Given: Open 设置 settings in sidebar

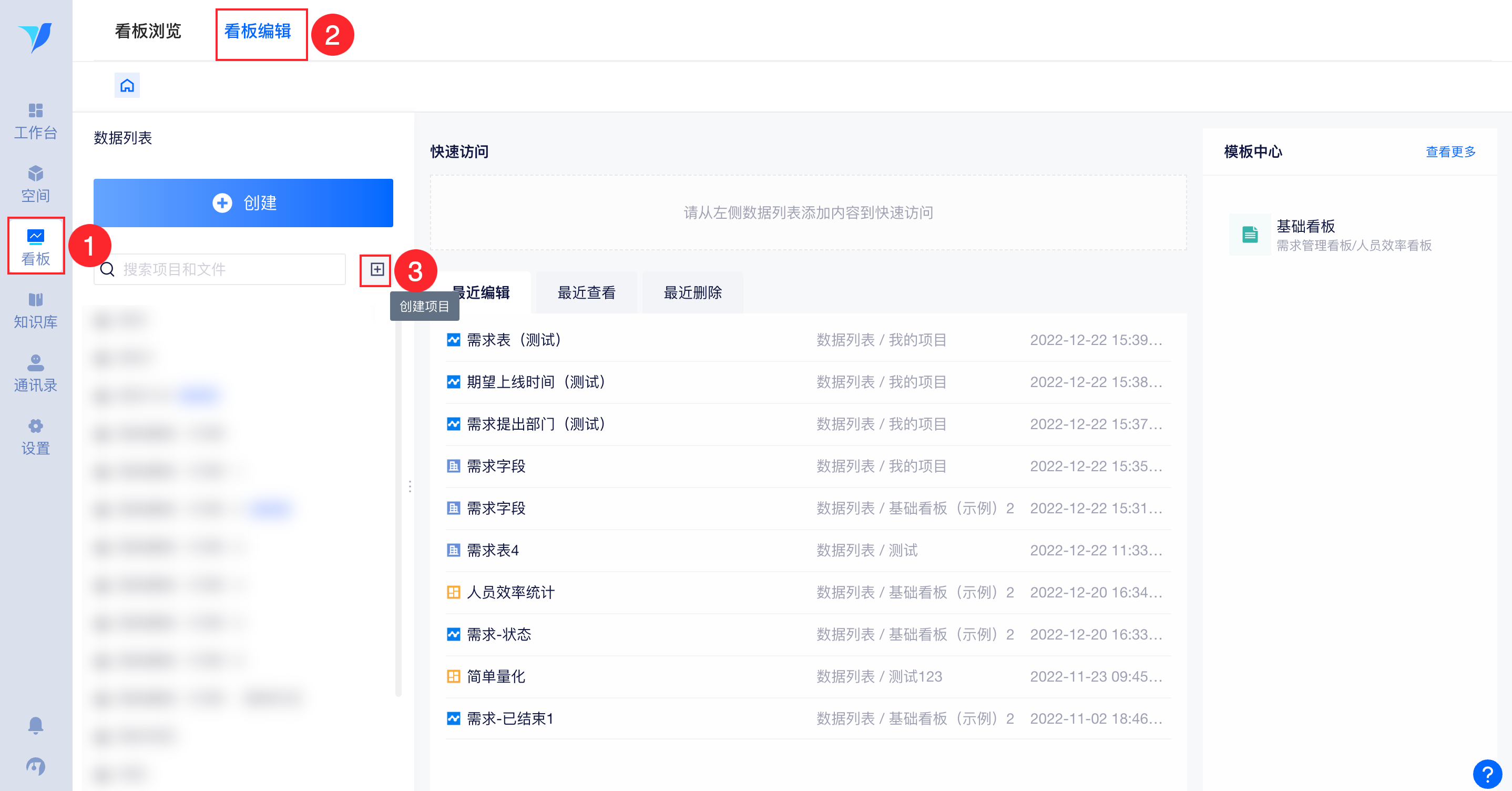Looking at the screenshot, I should coord(35,437).
